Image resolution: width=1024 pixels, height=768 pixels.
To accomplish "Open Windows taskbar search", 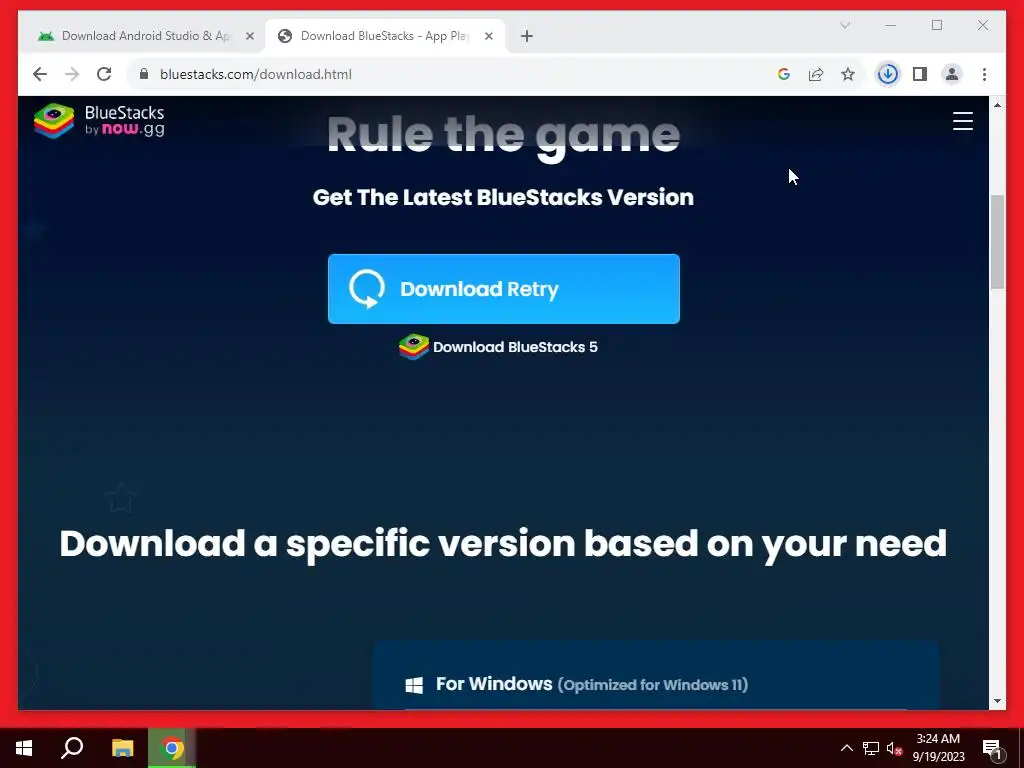I will (x=72, y=748).
